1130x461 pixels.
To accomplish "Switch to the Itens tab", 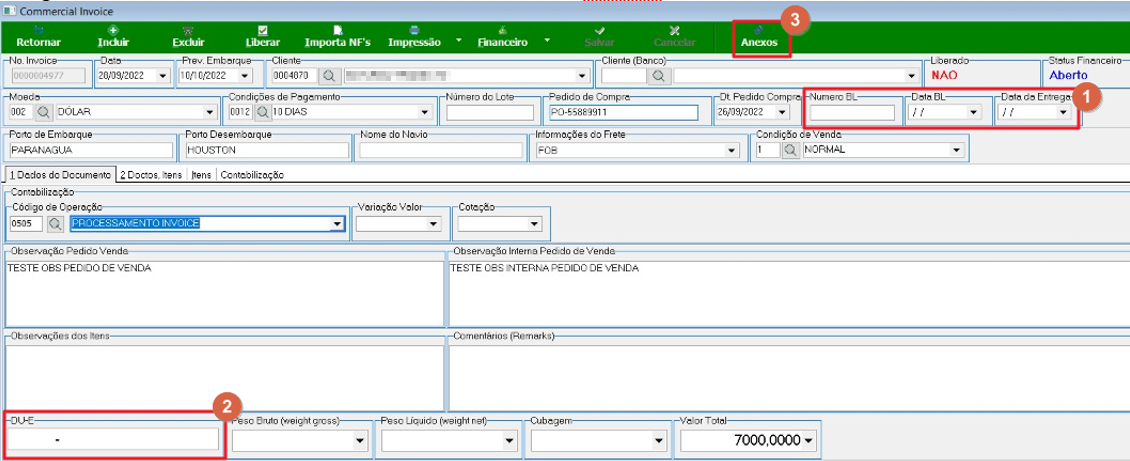I will tap(202, 174).
